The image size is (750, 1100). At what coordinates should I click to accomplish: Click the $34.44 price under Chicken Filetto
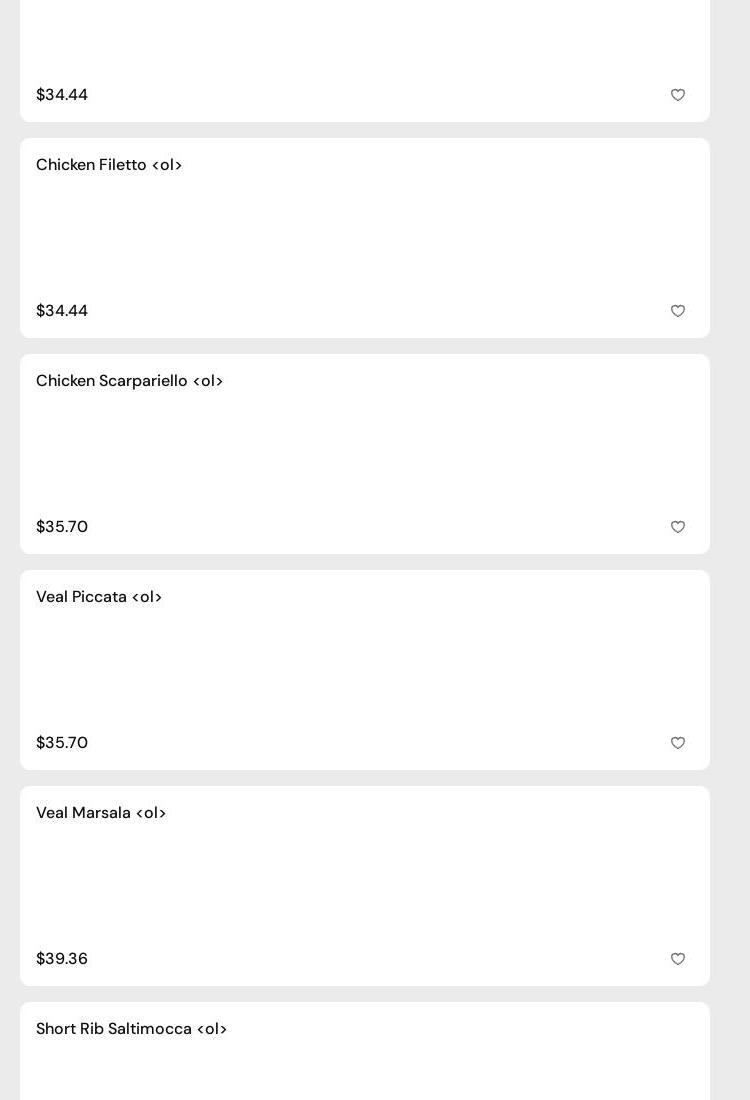click(x=62, y=311)
